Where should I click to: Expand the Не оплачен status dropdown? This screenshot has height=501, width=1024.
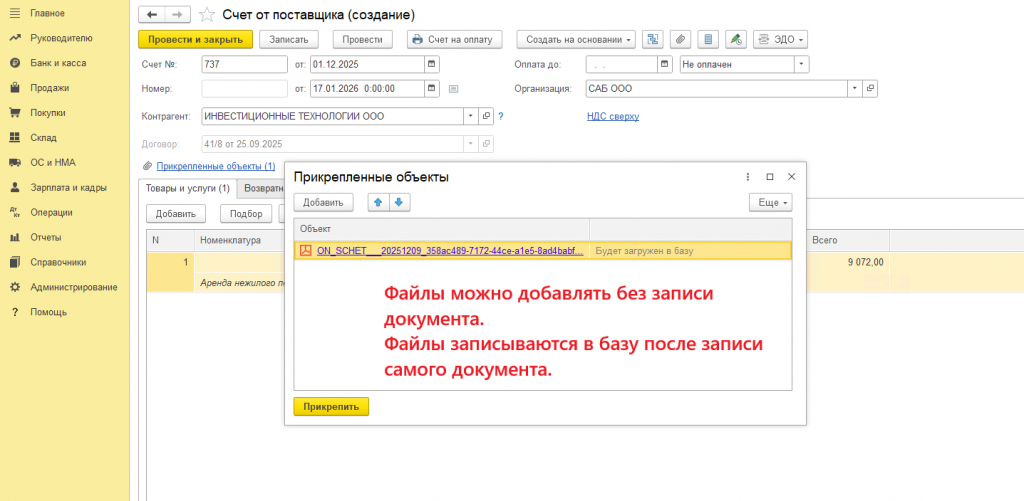(x=801, y=64)
